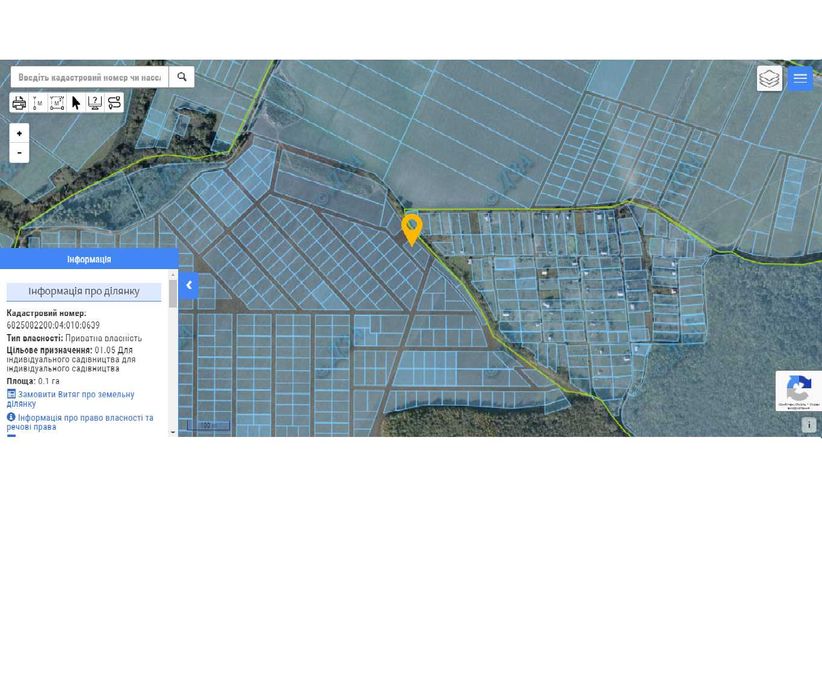This screenshot has height=700, width=822.
Task: Zoom in the map with plus
Action: click(19, 134)
